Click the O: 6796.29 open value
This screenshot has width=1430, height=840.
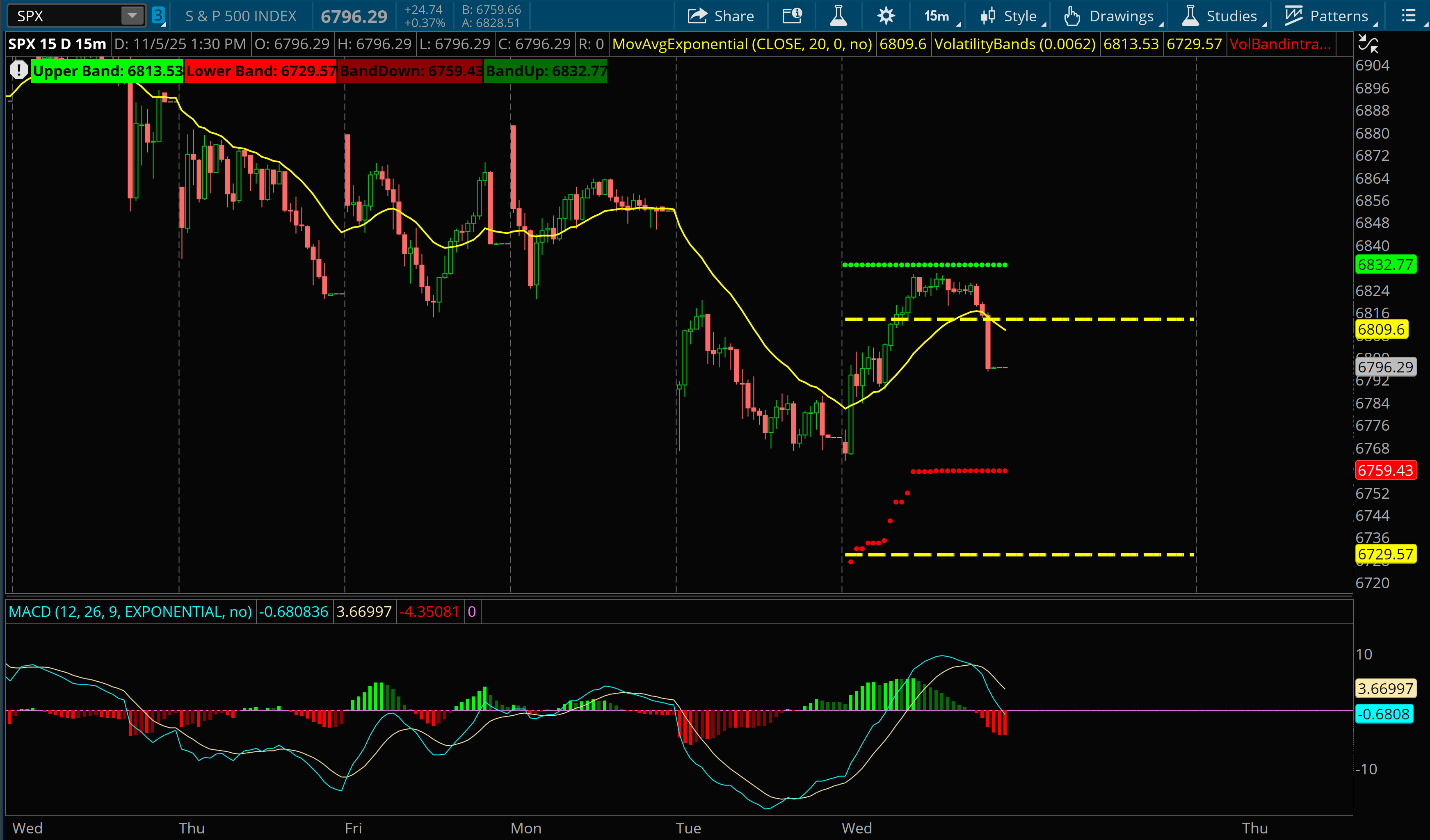(x=292, y=44)
